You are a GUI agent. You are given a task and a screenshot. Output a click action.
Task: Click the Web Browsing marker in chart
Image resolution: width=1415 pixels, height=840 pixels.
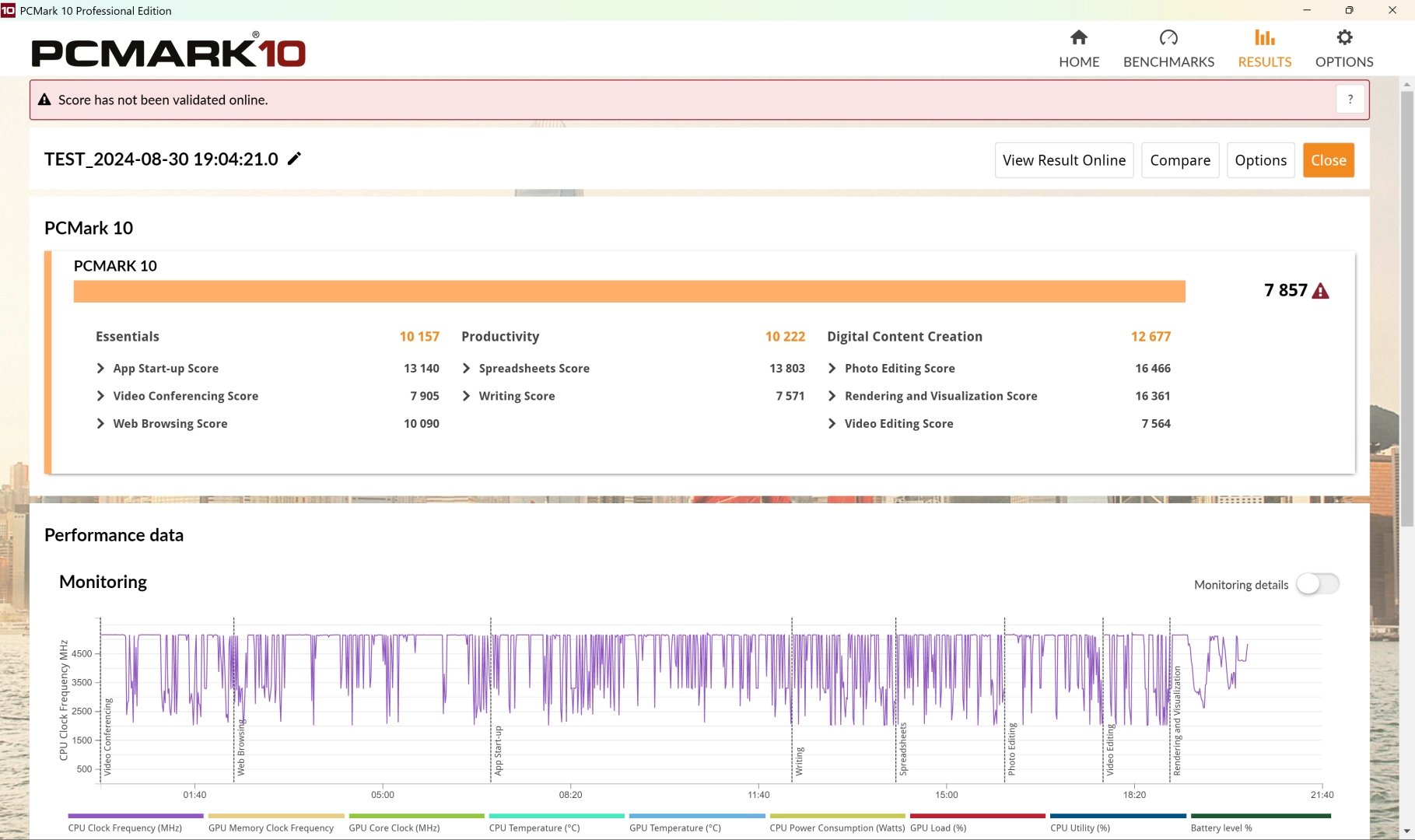241,747
